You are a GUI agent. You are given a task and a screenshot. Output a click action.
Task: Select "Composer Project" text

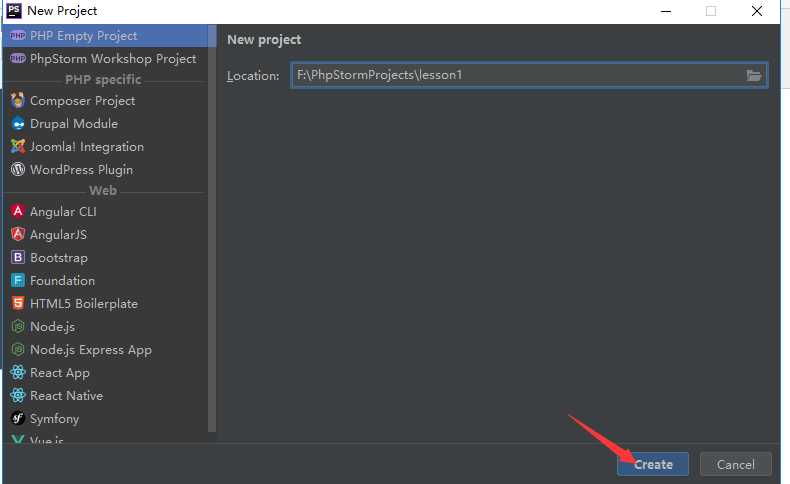click(x=83, y=101)
